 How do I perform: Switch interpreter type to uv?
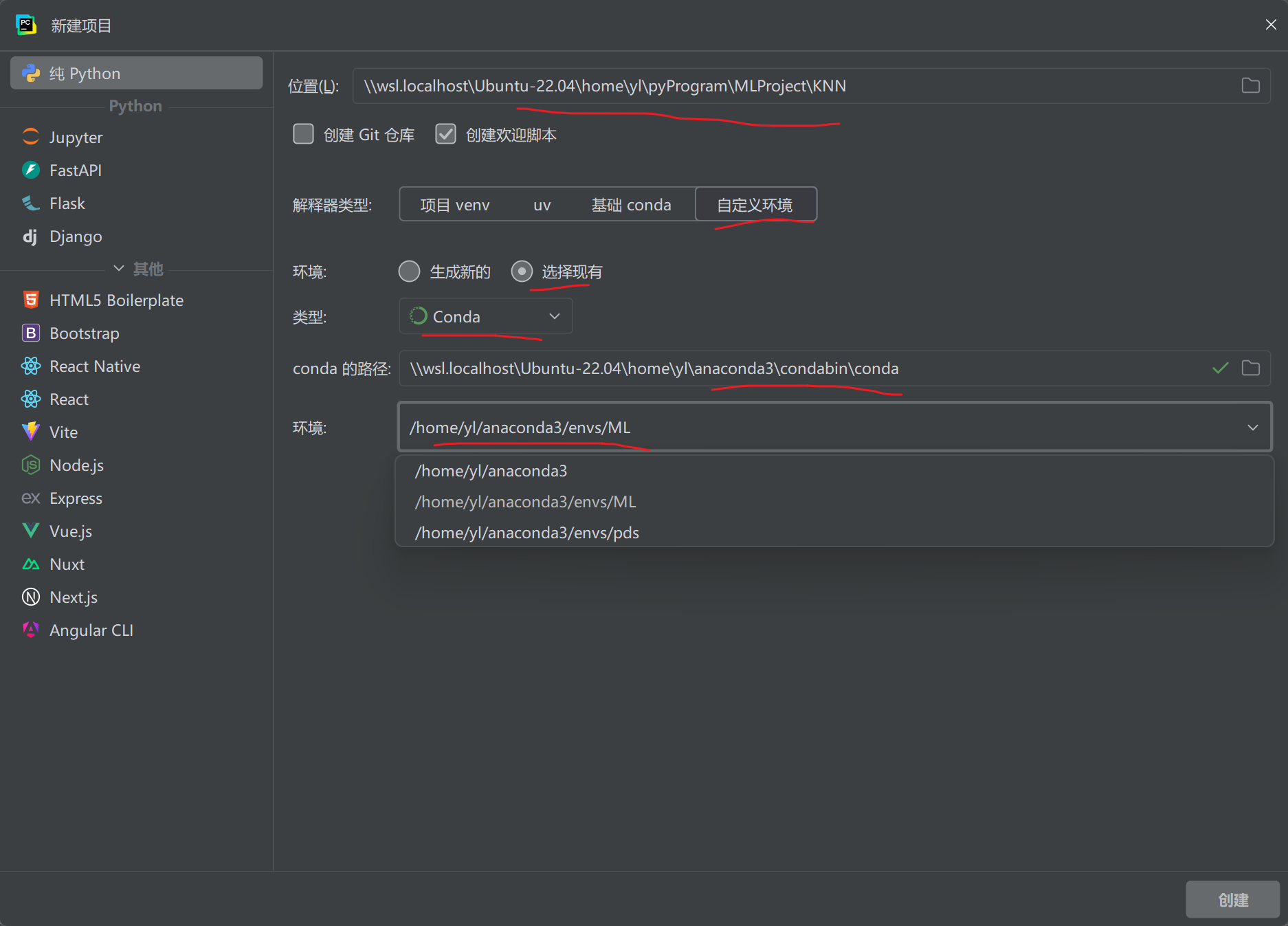(x=542, y=205)
